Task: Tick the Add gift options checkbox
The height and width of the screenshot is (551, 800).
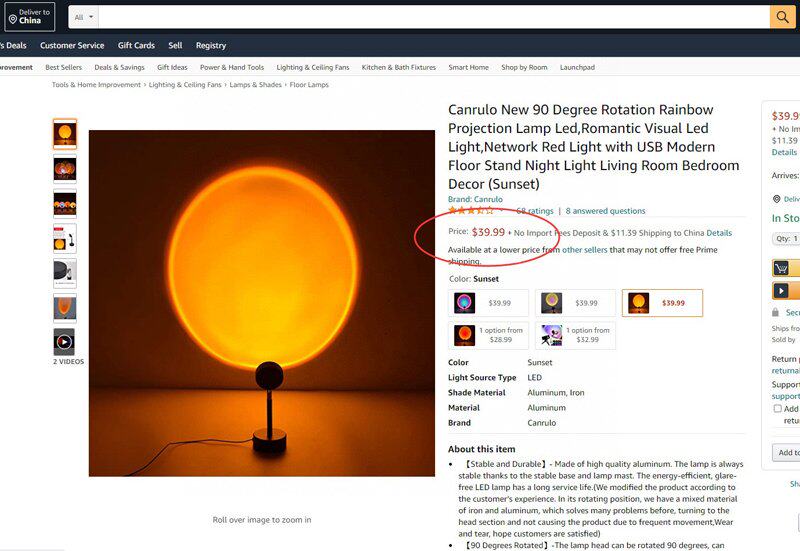Action: click(x=778, y=409)
